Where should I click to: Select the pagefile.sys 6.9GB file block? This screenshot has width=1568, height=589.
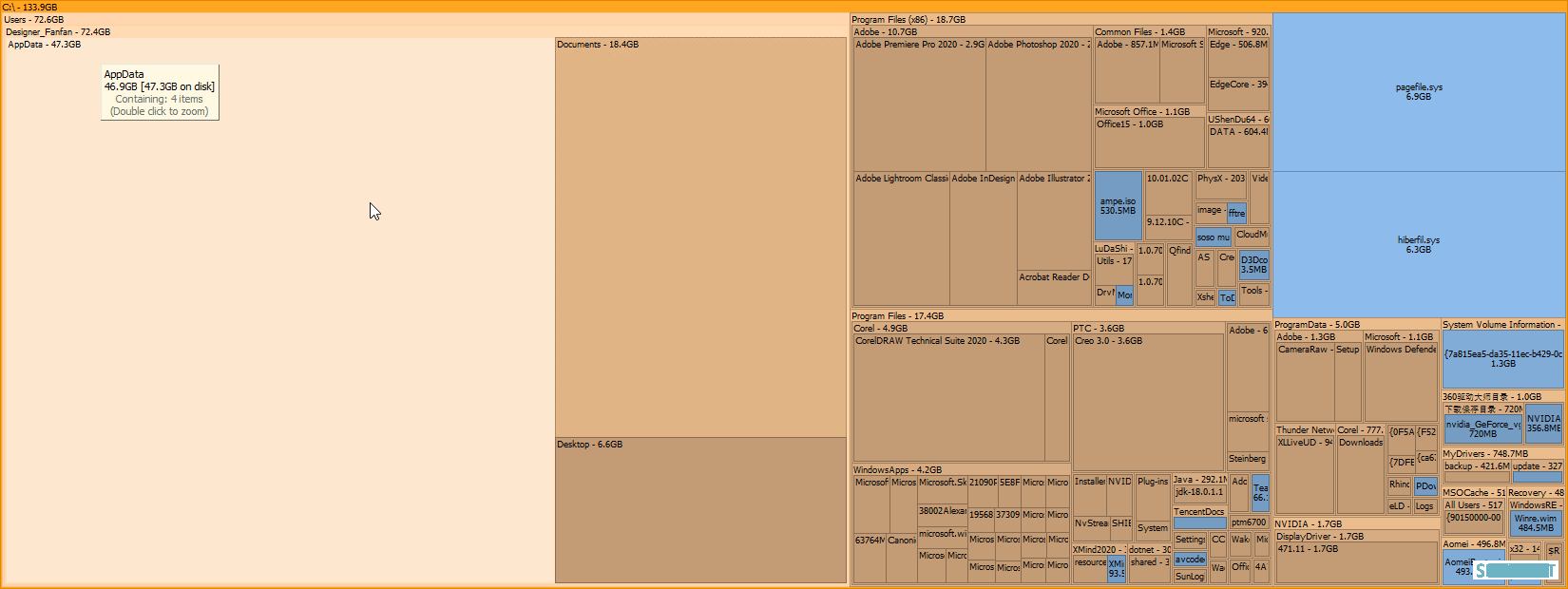pos(1419,92)
